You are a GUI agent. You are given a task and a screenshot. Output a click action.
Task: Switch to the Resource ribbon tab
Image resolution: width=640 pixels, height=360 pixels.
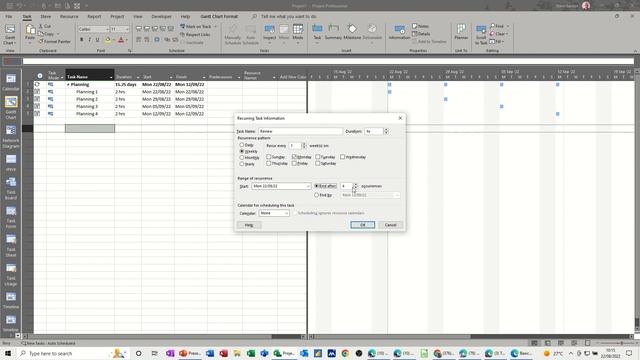[x=69, y=16]
